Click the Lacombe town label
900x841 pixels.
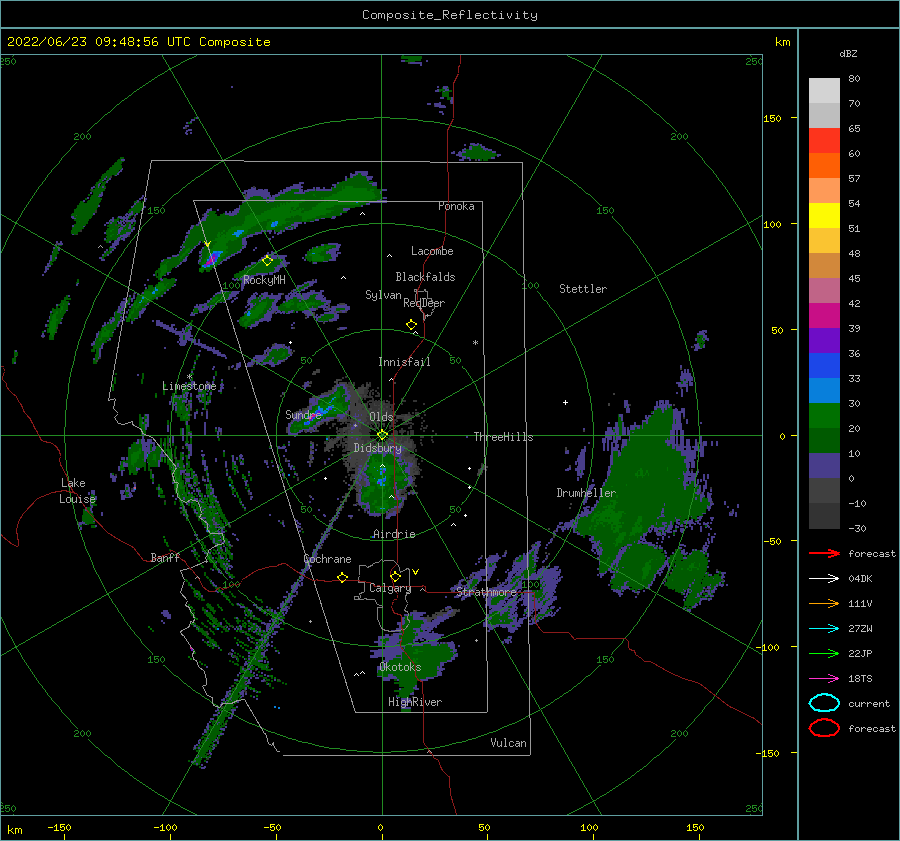tap(432, 251)
